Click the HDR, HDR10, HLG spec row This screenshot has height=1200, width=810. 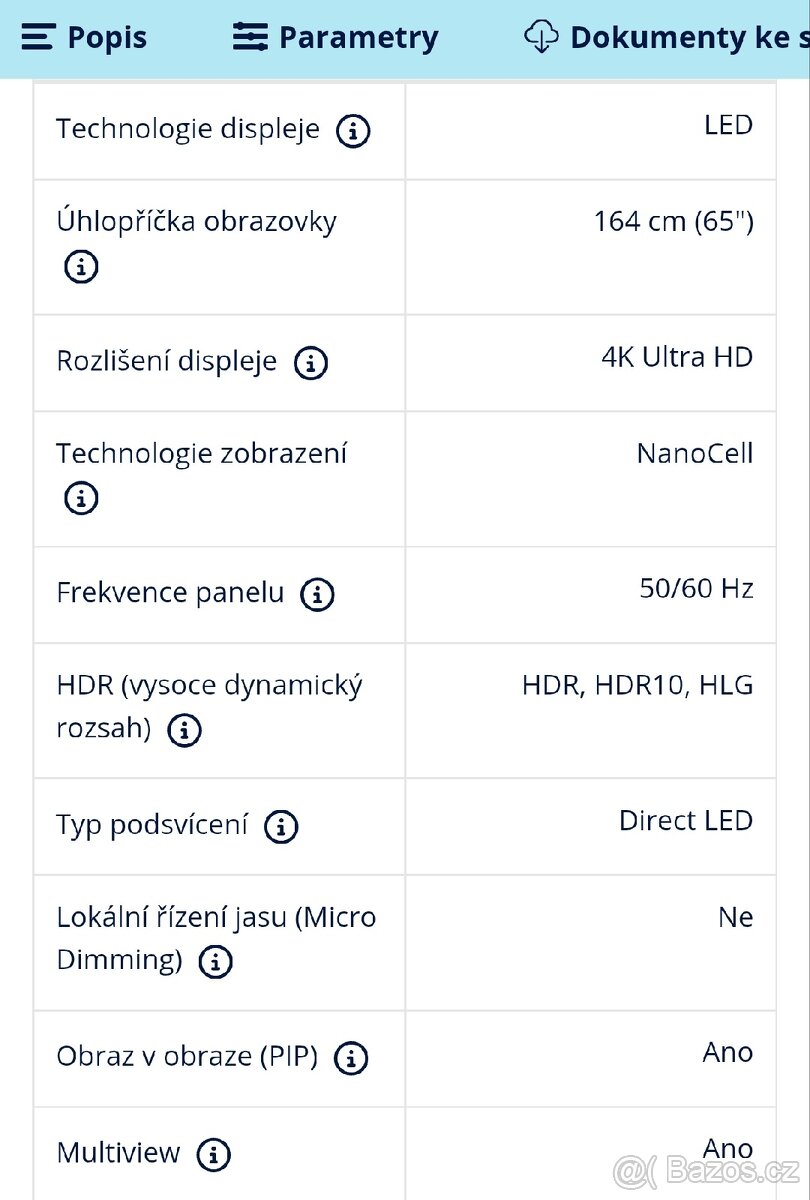(x=635, y=685)
